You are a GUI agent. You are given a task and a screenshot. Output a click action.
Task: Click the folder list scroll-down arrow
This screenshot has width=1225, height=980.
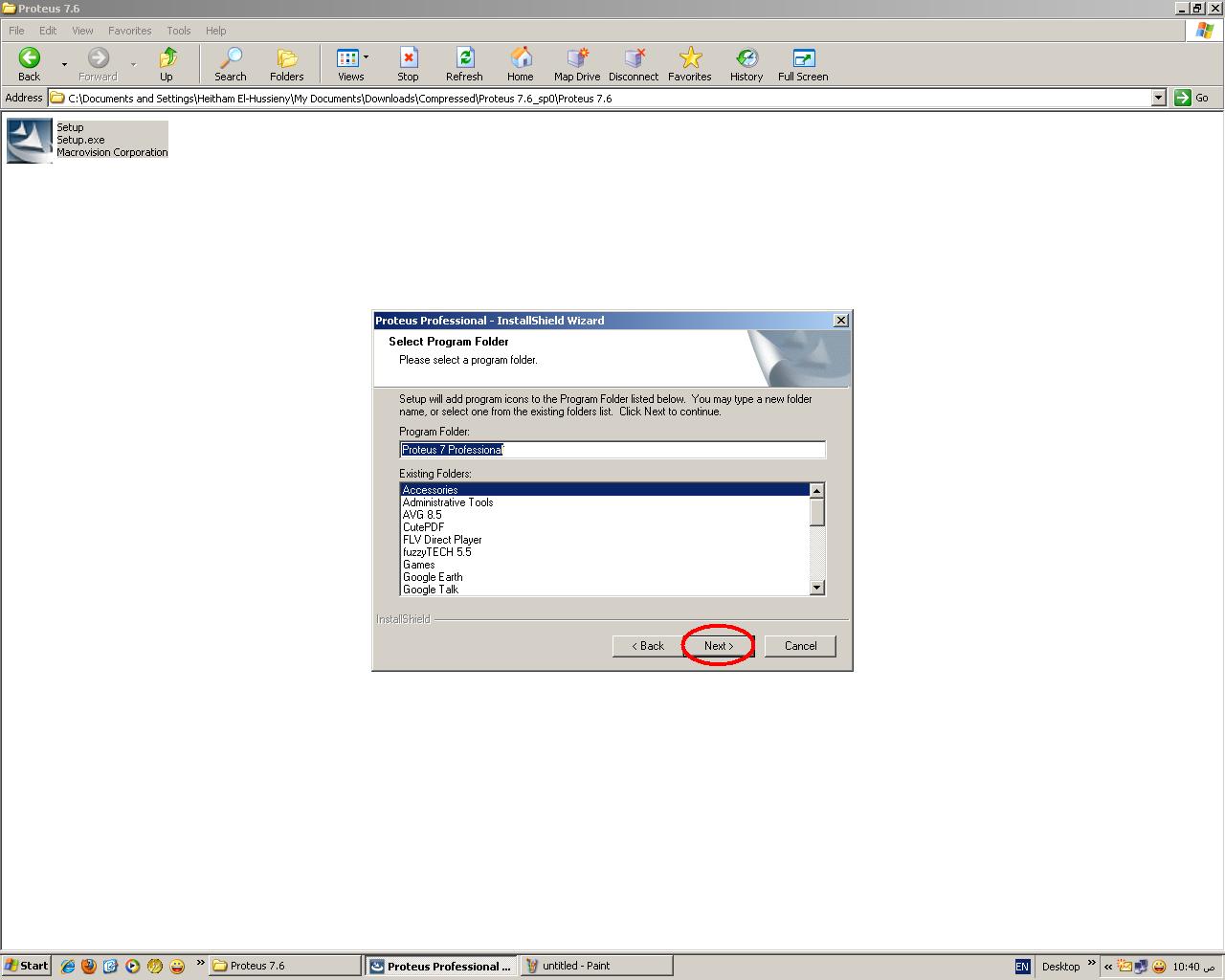tap(817, 588)
